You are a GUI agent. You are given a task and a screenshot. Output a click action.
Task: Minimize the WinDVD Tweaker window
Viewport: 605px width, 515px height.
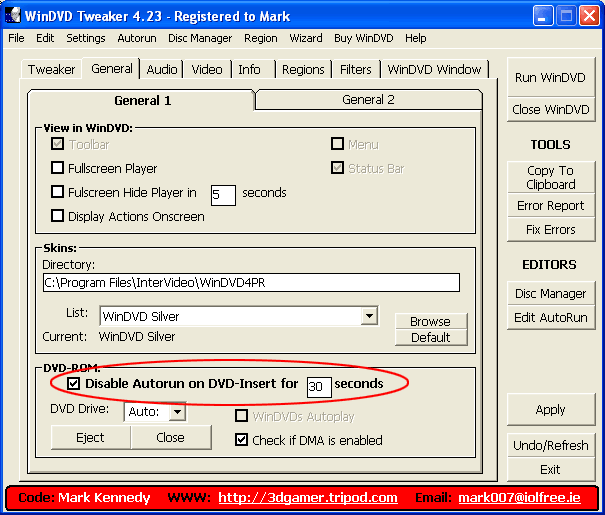pyautogui.click(x=542, y=16)
